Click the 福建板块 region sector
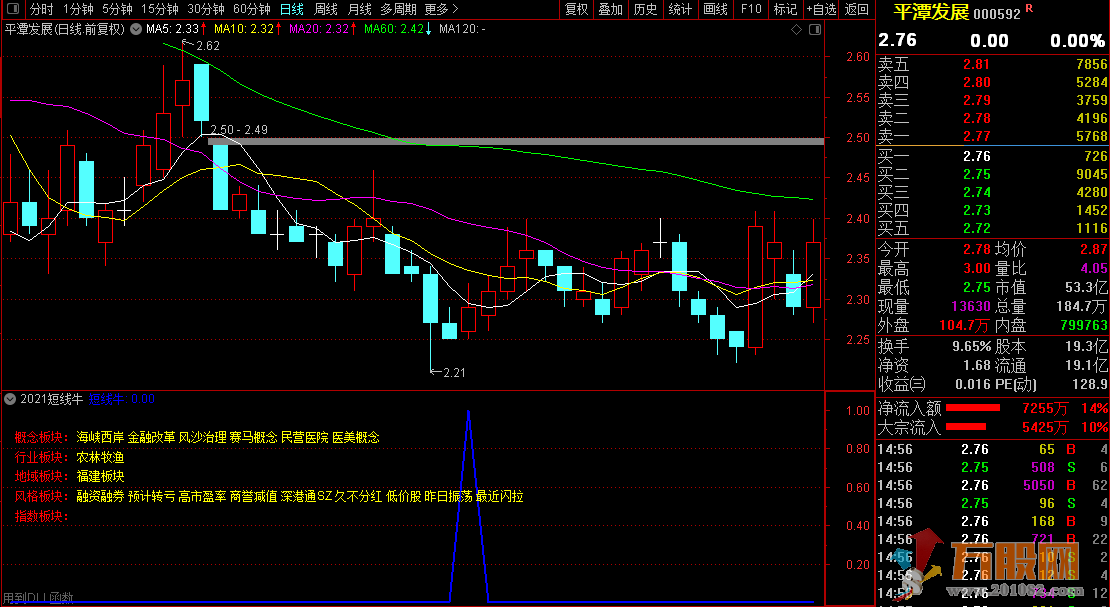The width and height of the screenshot is (1110, 607). [100, 477]
